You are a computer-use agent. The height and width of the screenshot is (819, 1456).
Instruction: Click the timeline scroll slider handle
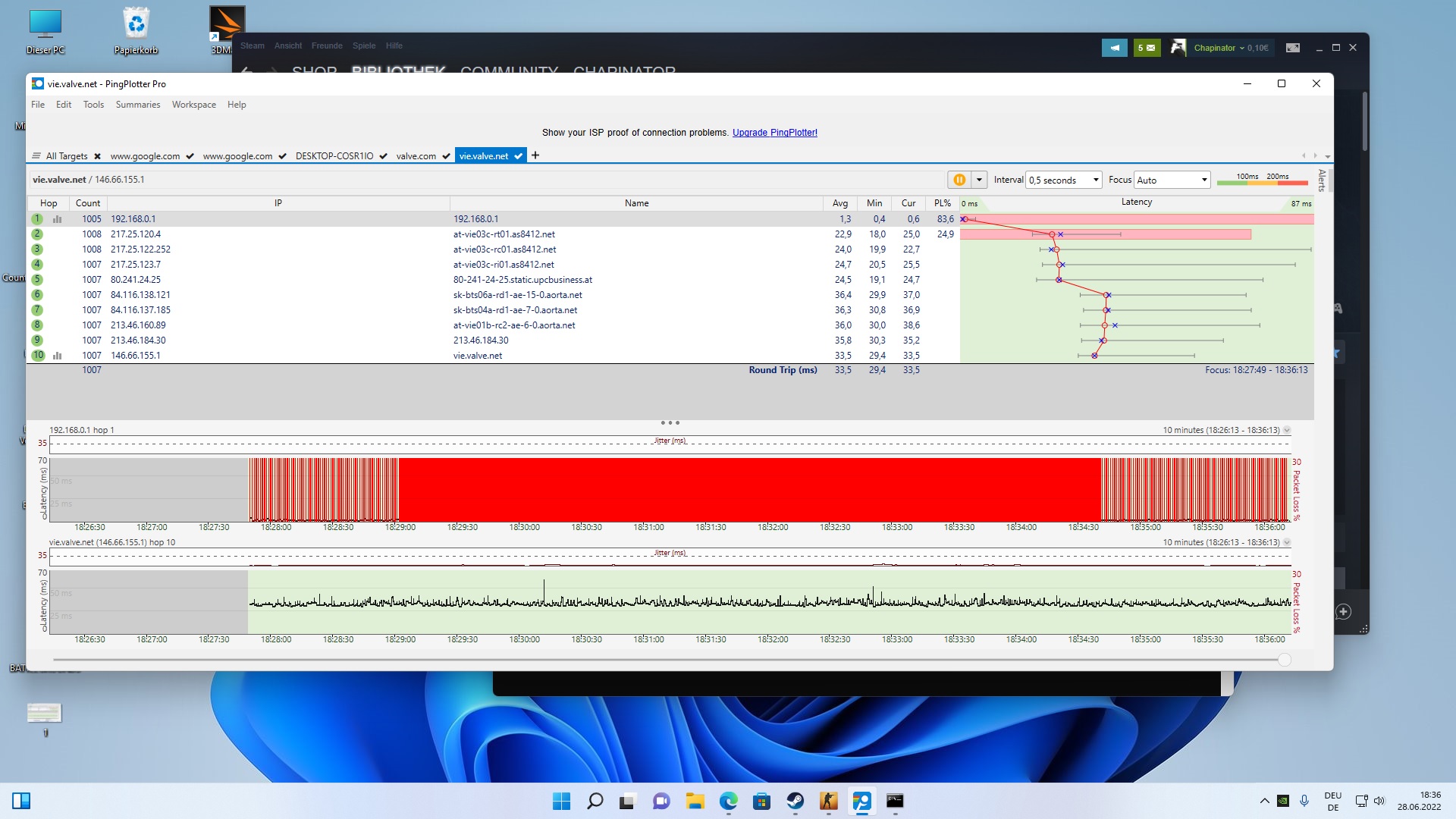click(1284, 660)
